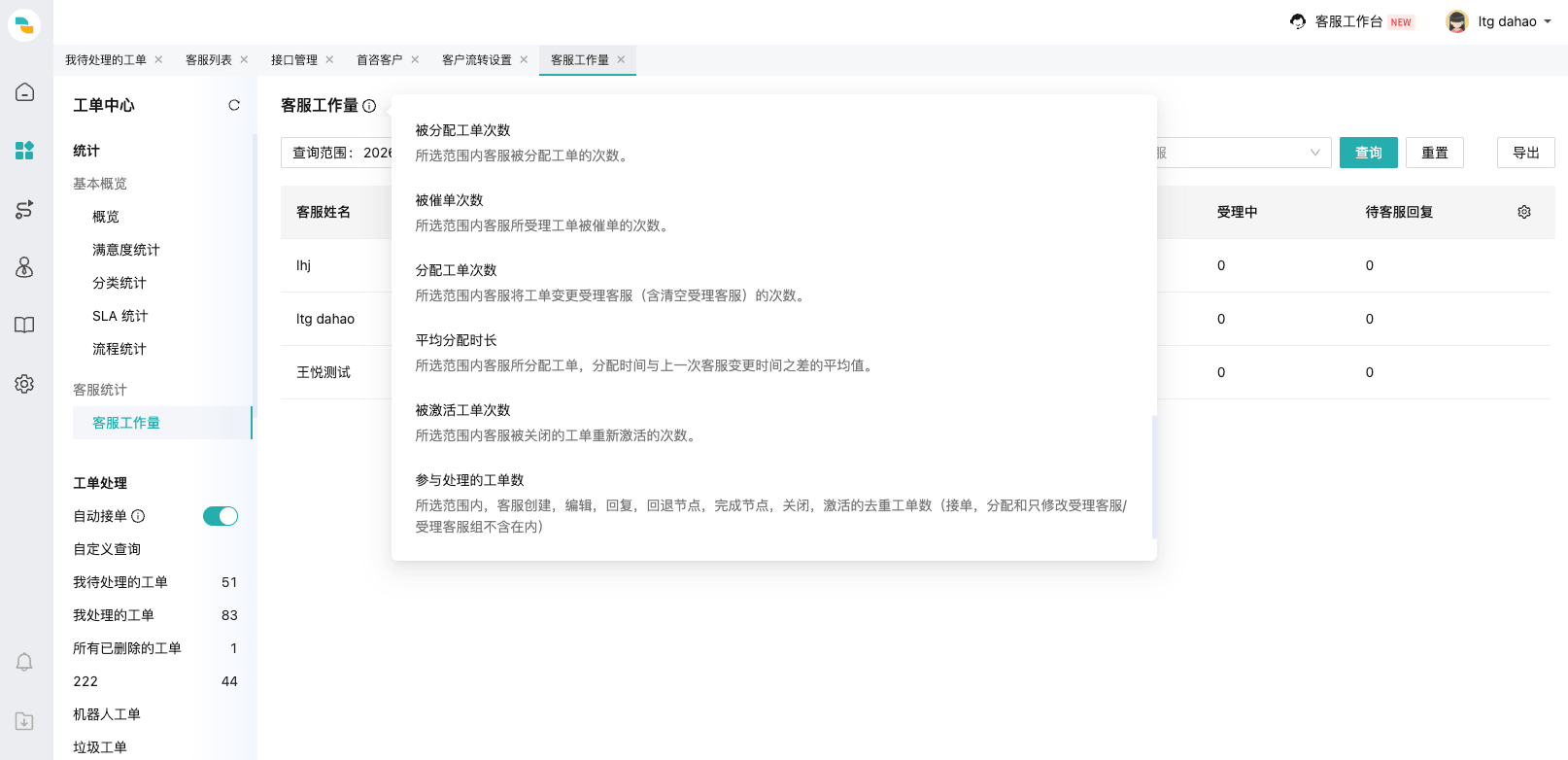Switch to 我待处理的工单 tab
The width and height of the screenshot is (1568, 760).
pyautogui.click(x=106, y=60)
